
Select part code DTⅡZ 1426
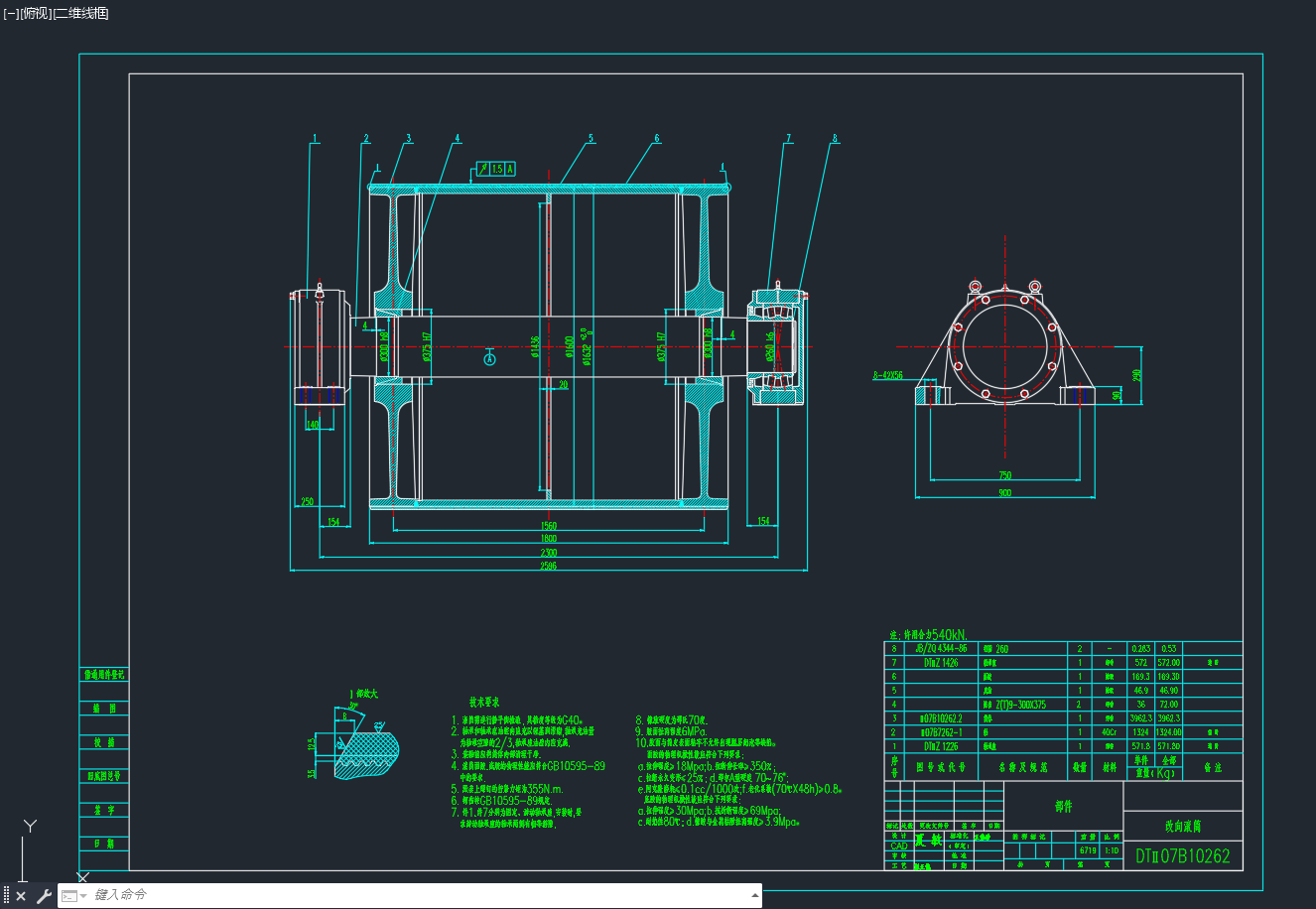(x=941, y=663)
